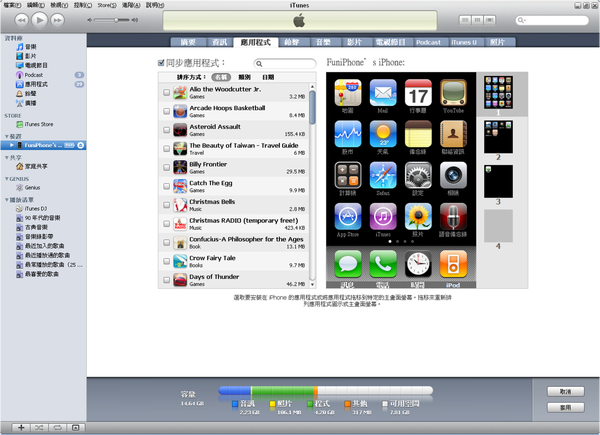Select the Calculator app icon
The image size is (600, 435).
click(x=347, y=175)
